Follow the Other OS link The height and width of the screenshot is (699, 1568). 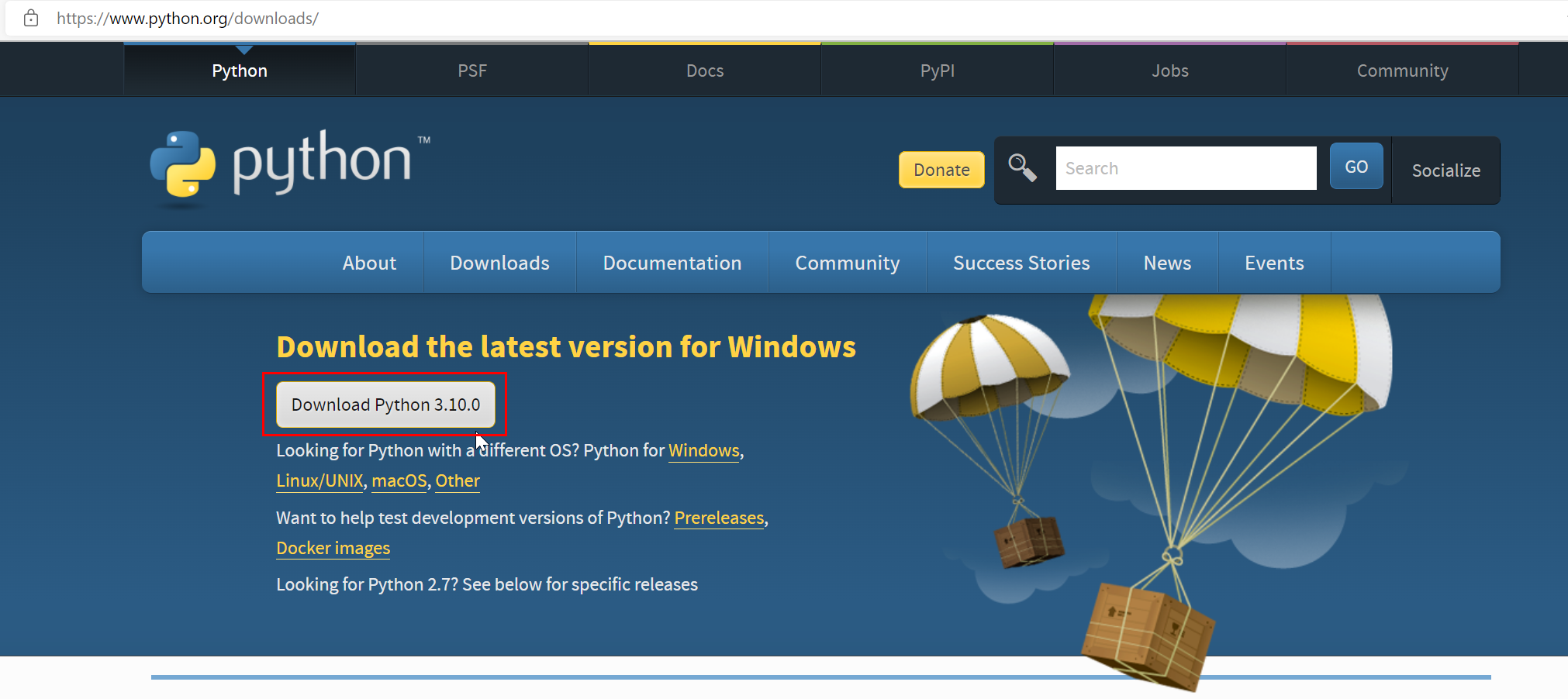pyautogui.click(x=458, y=480)
